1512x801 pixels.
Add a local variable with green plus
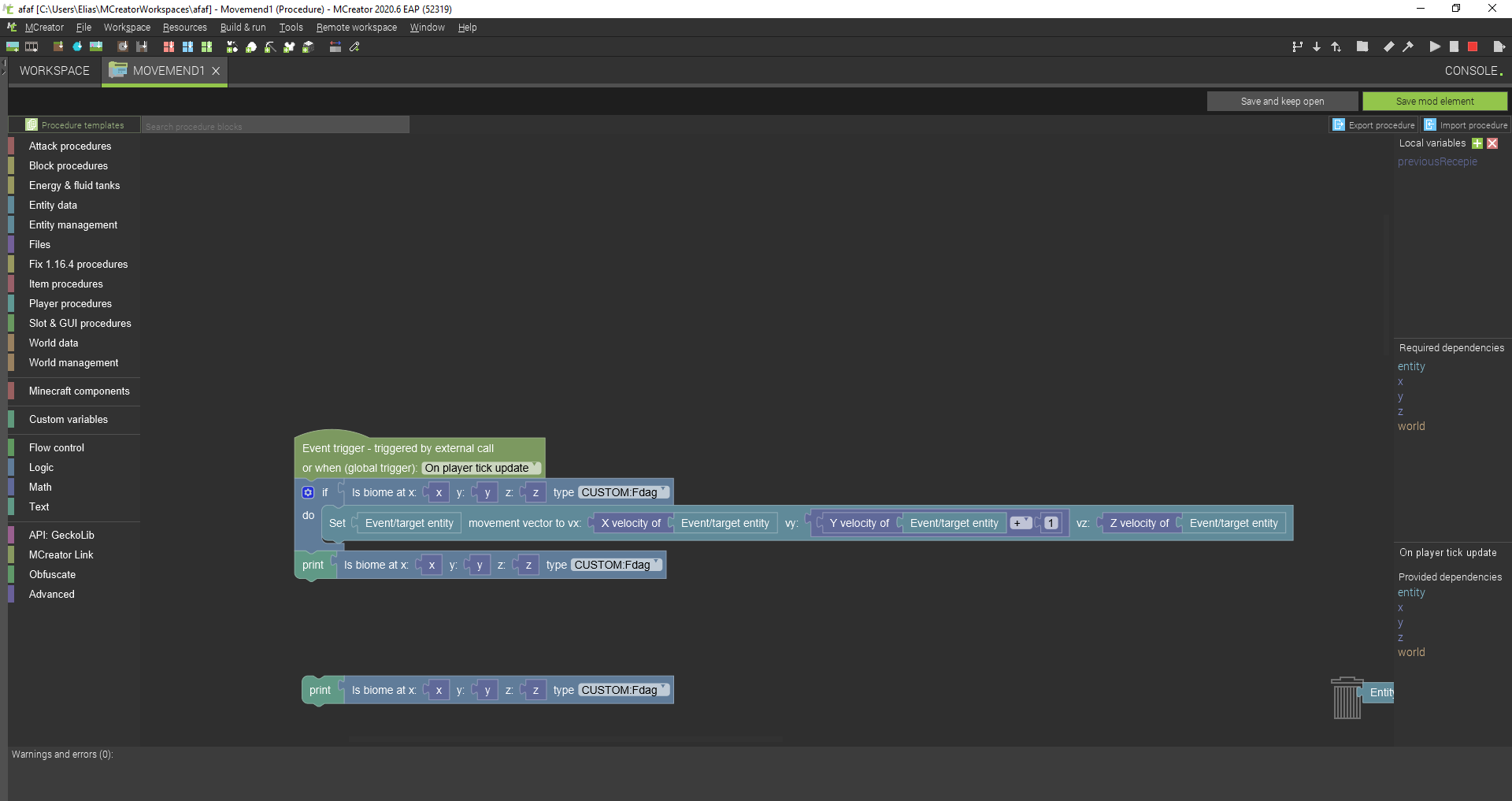point(1477,143)
